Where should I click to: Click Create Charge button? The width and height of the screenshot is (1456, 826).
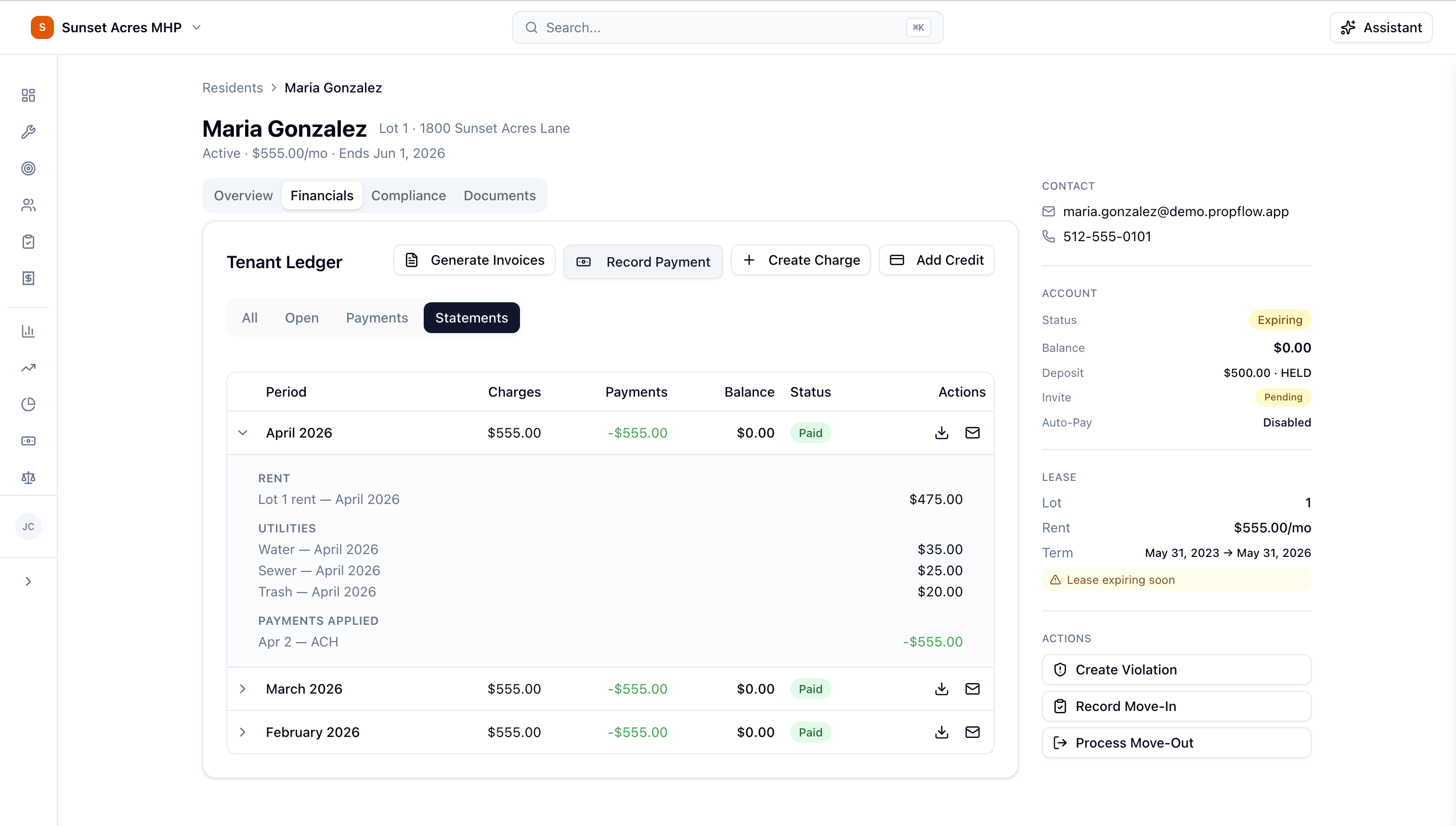801,260
